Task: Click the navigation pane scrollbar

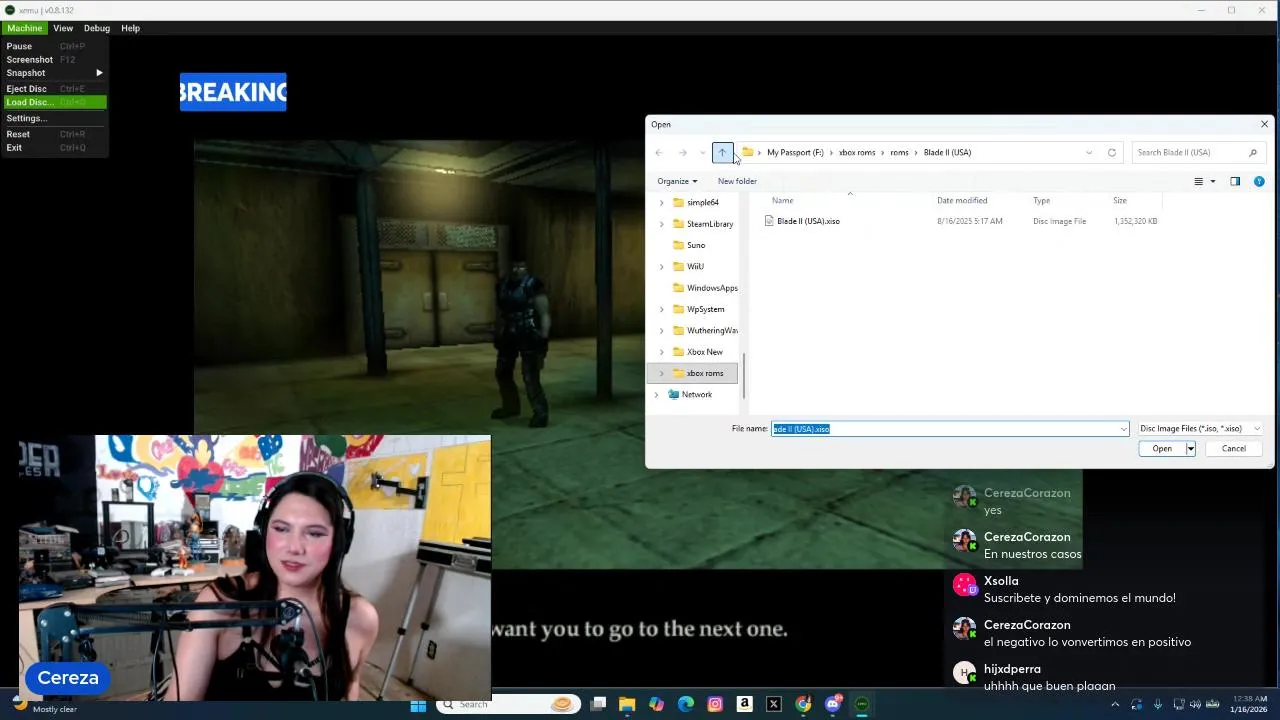Action: (743, 376)
